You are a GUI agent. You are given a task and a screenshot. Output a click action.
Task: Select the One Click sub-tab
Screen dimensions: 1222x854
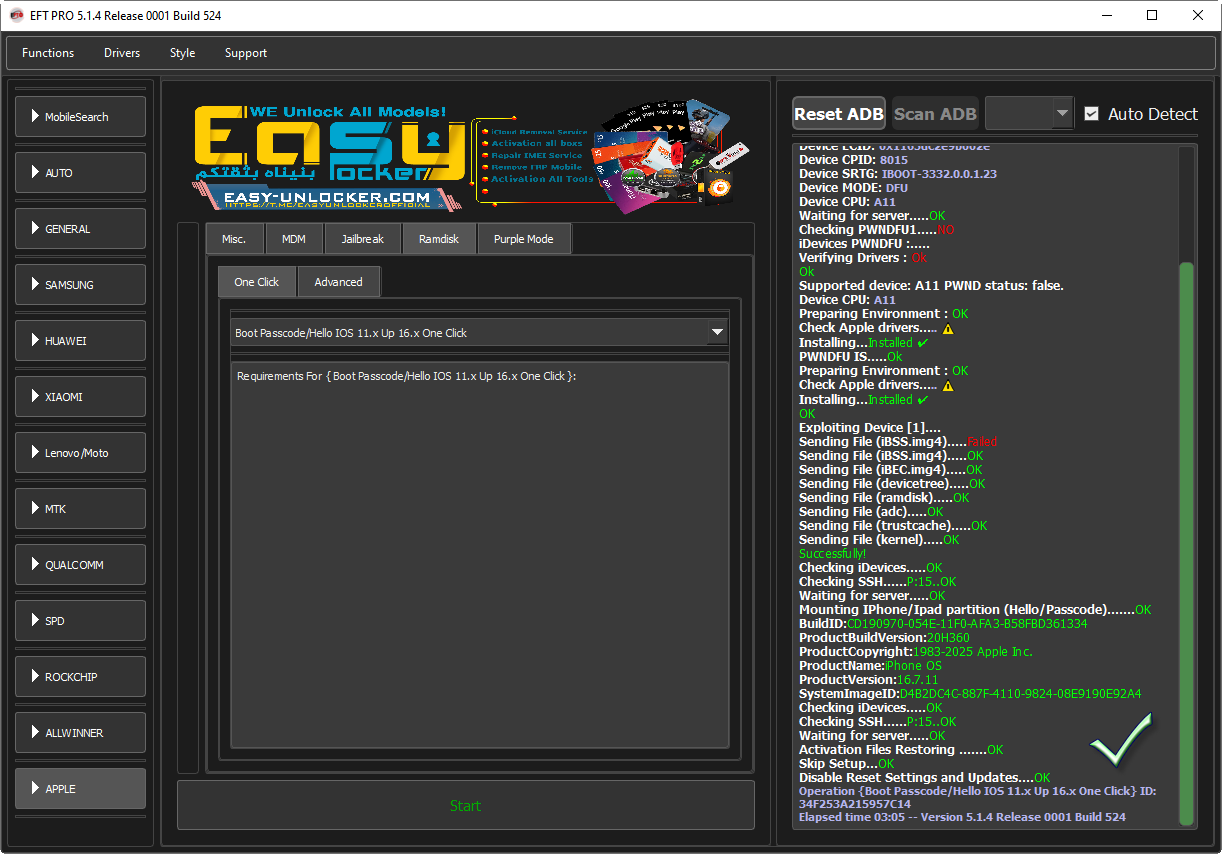(257, 282)
